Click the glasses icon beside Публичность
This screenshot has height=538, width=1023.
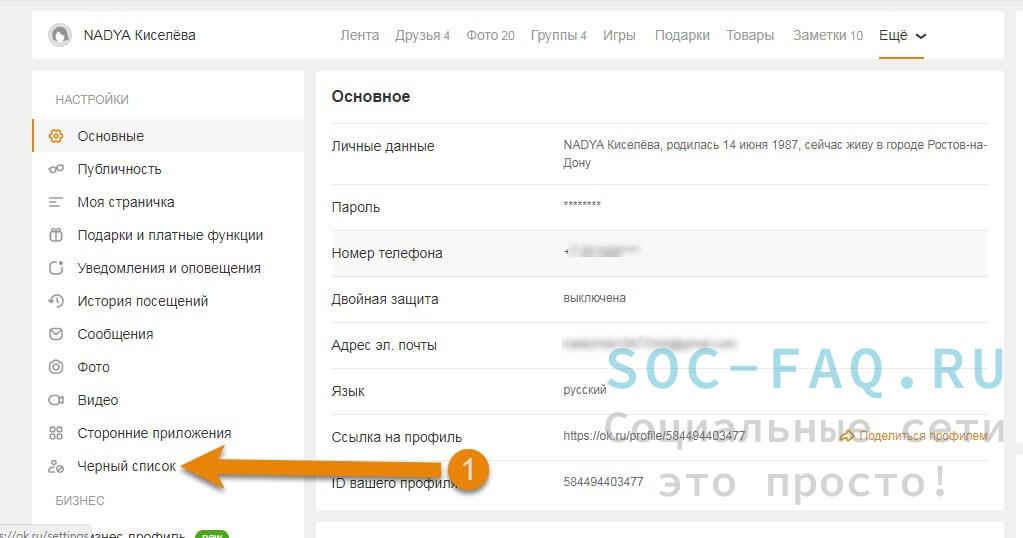tap(56, 169)
